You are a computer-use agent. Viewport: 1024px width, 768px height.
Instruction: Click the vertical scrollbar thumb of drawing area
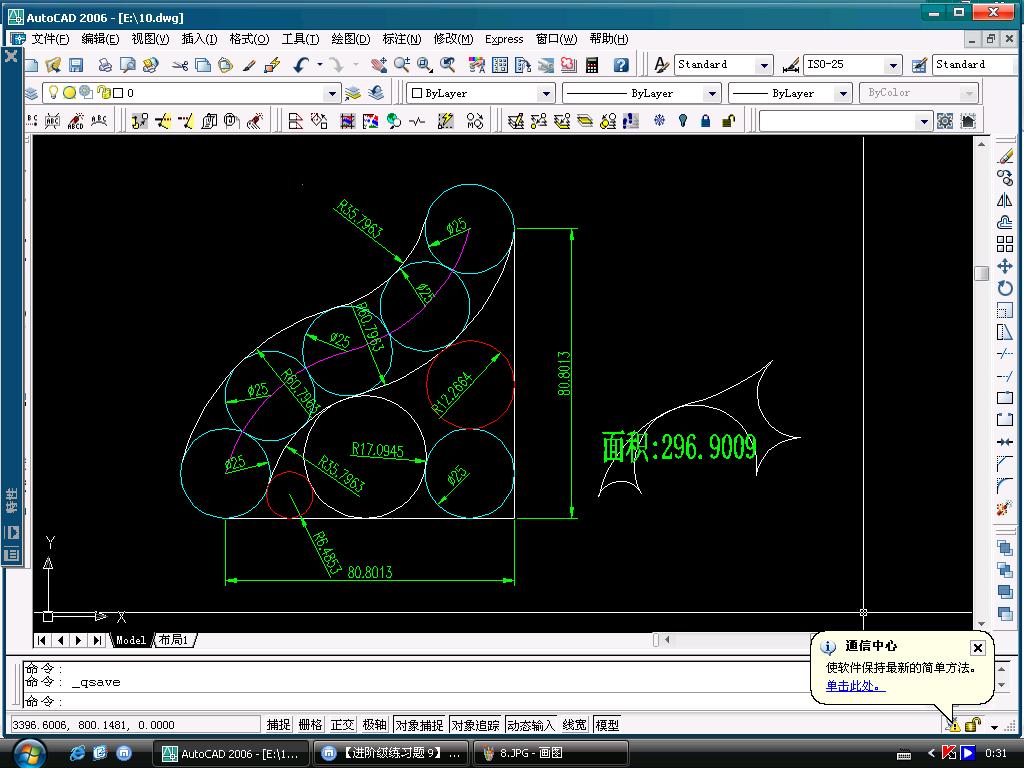(x=981, y=273)
